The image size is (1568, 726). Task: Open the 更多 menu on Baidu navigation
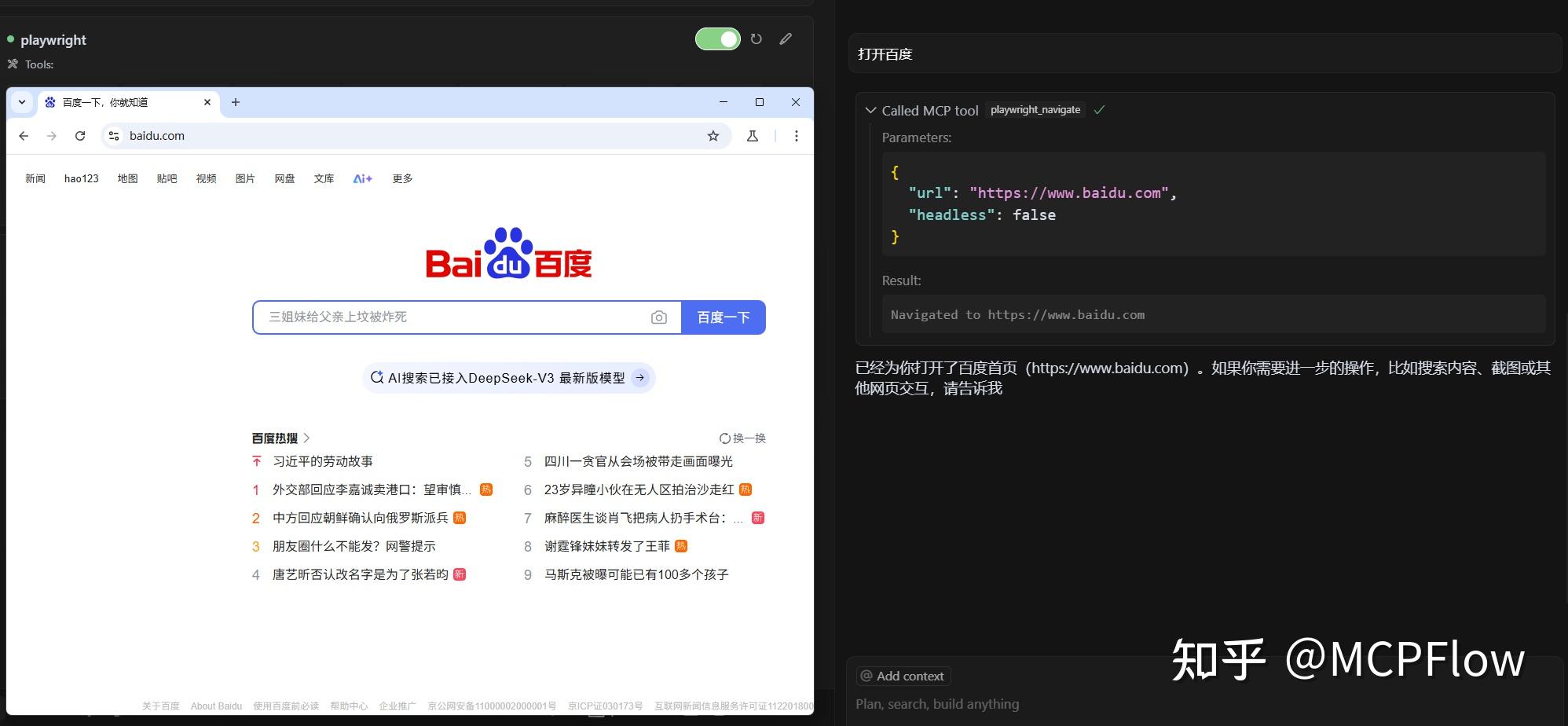(x=401, y=178)
